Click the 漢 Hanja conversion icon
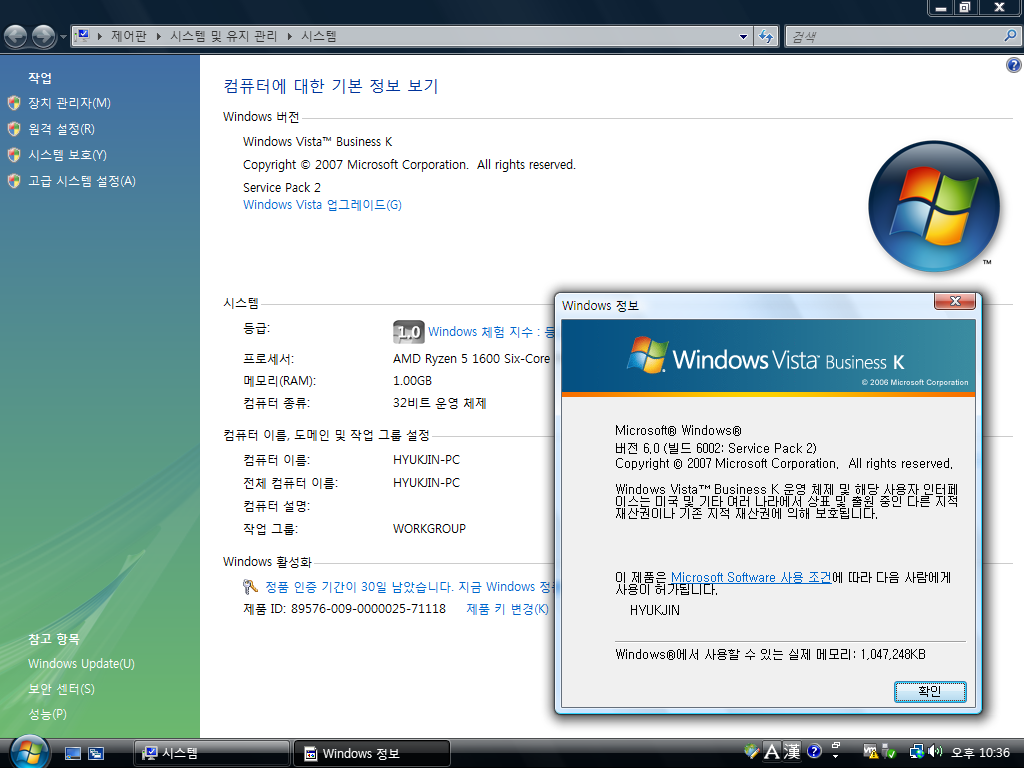 pos(792,752)
